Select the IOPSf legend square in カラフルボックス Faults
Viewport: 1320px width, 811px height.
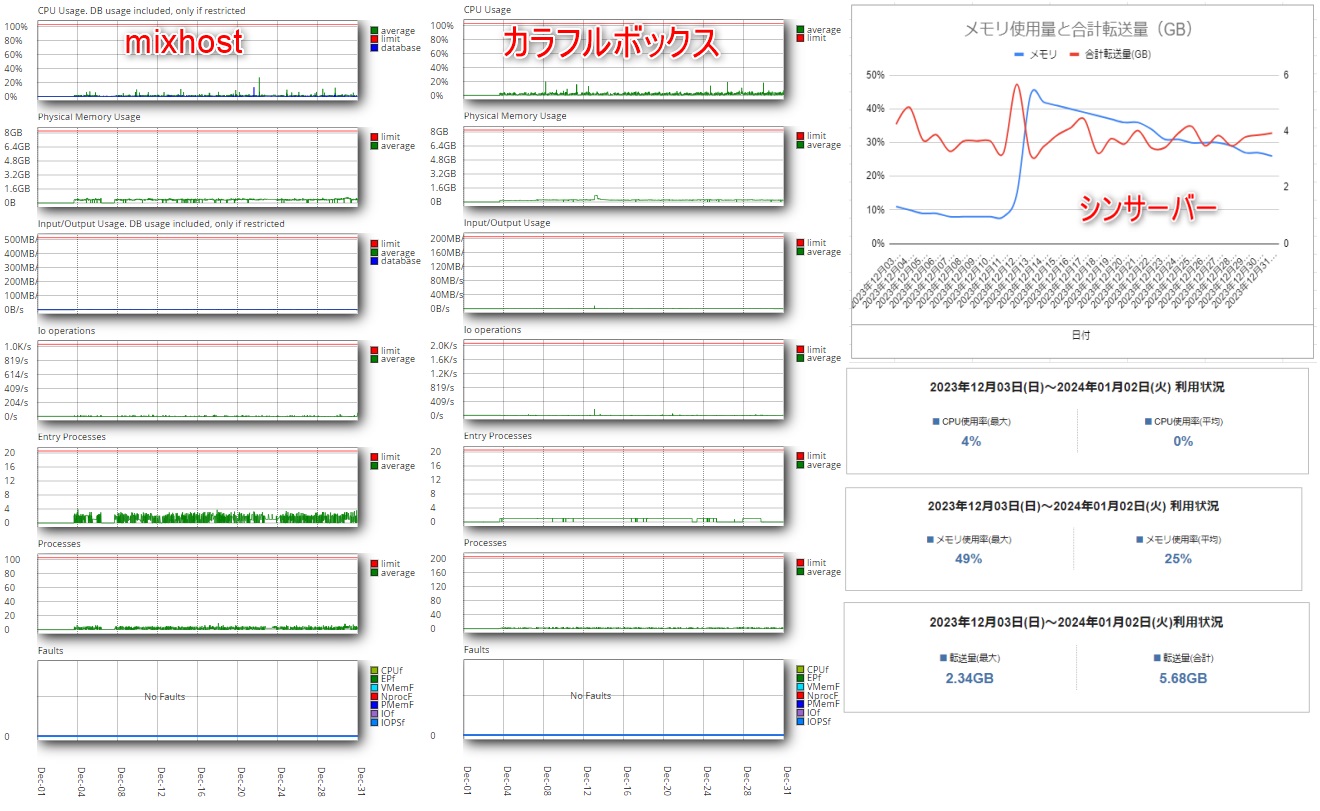tap(801, 721)
